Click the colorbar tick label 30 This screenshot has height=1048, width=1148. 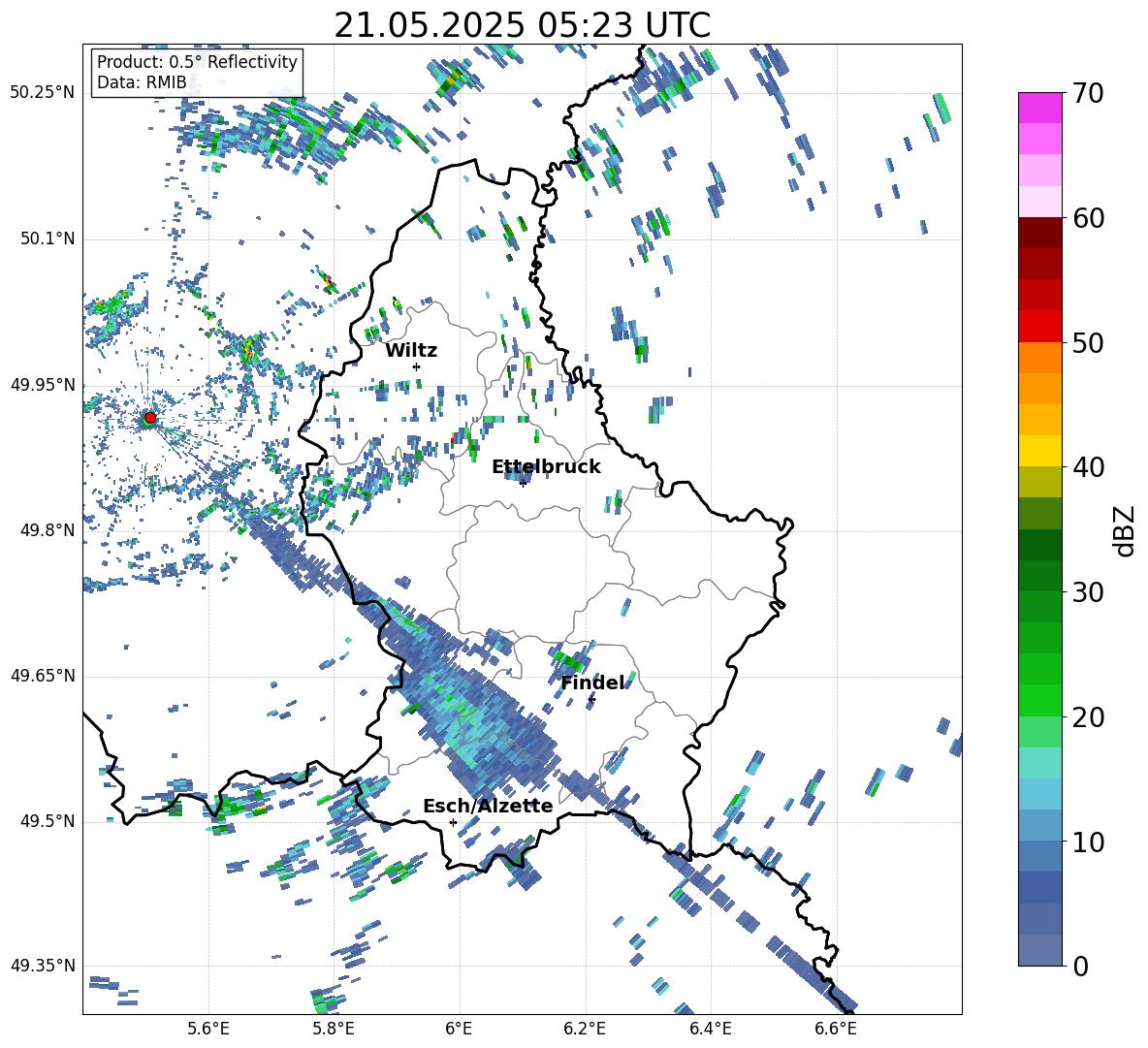coord(1087,592)
